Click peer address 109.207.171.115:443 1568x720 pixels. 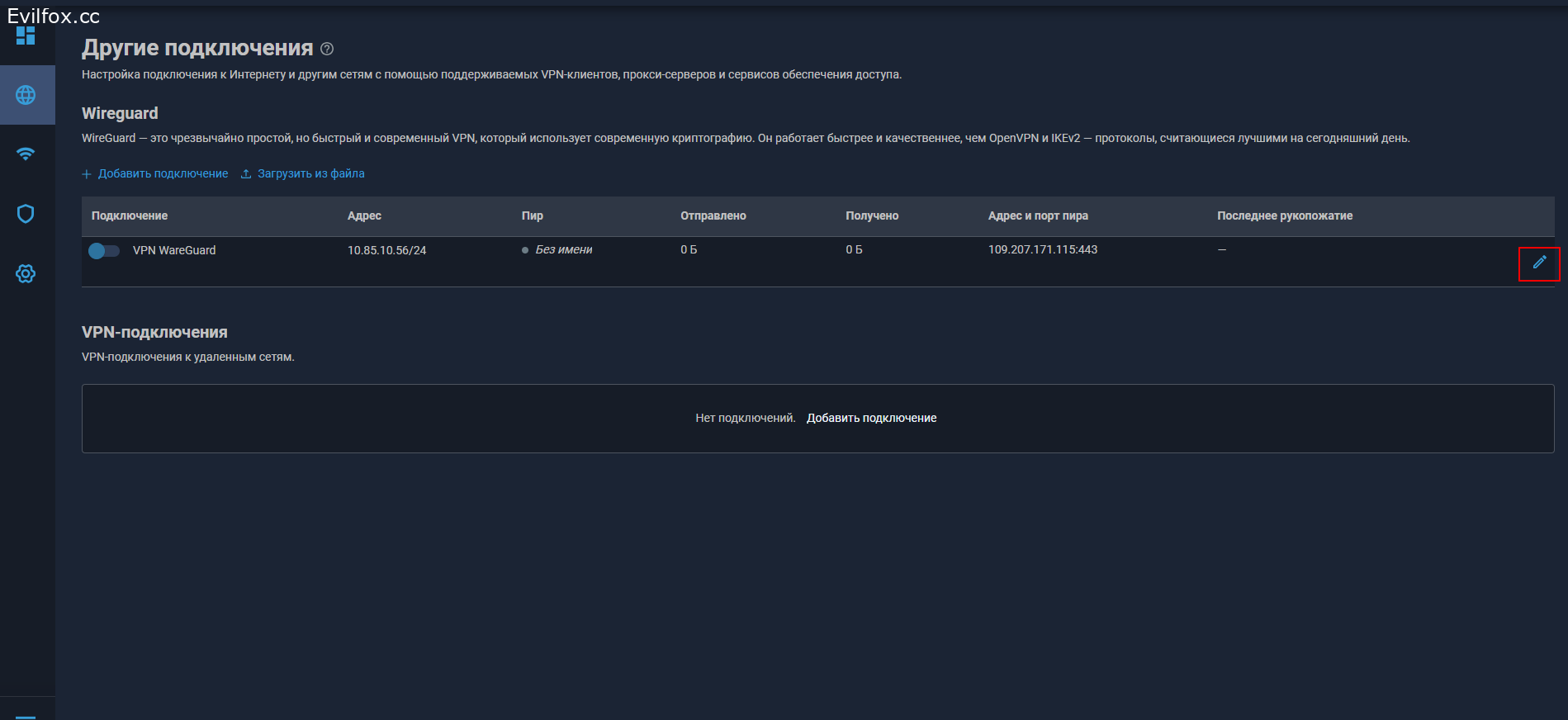(x=1043, y=249)
